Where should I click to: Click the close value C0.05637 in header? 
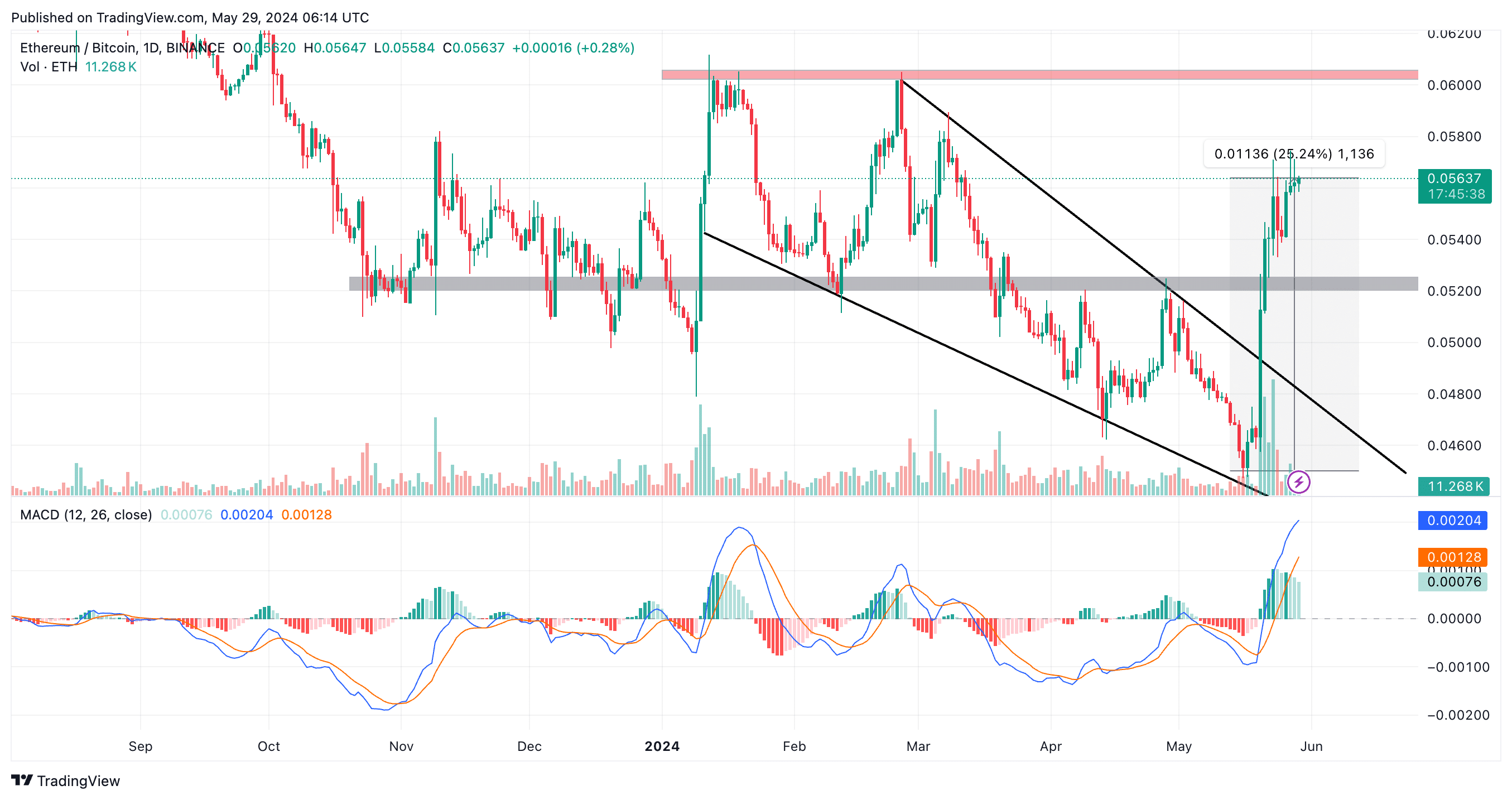474,47
